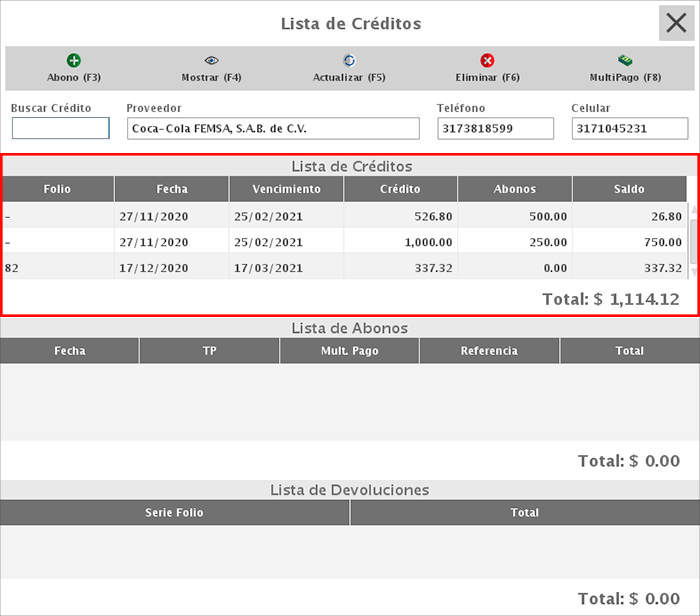This screenshot has width=700, height=616.
Task: Sort credits by Folio column header
Action: pos(57,189)
